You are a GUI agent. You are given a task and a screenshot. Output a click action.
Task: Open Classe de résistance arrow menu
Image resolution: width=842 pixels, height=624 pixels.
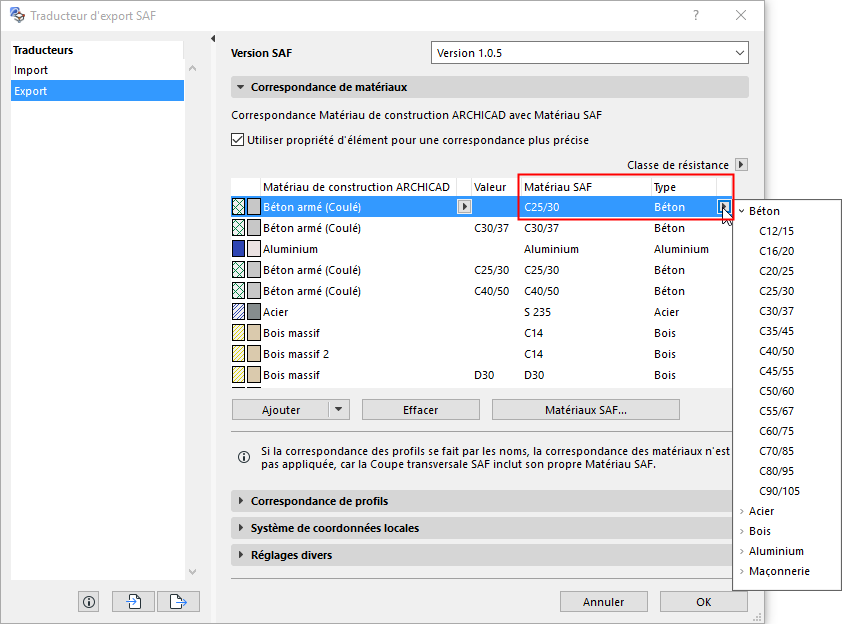click(x=741, y=165)
